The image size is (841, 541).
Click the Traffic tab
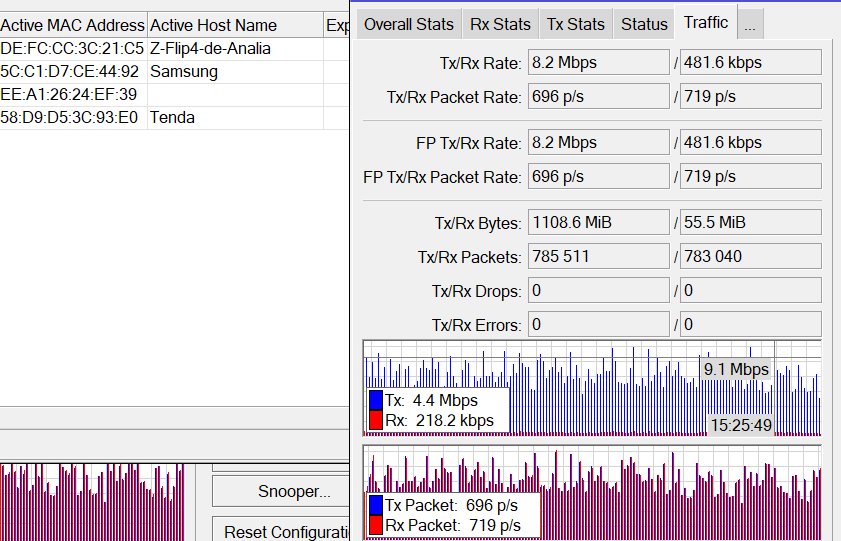pos(707,22)
